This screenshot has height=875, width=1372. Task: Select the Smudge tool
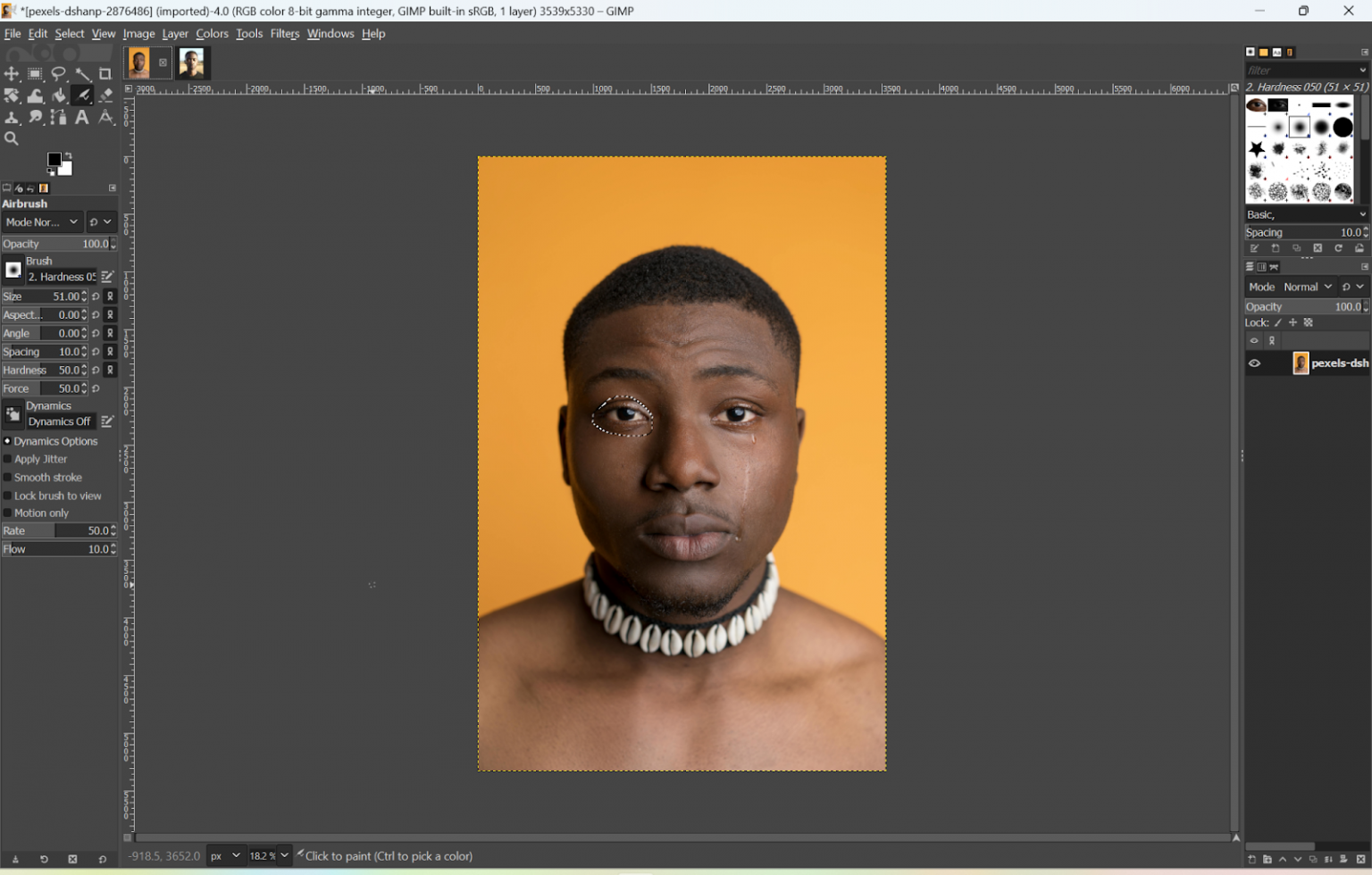pos(36,117)
